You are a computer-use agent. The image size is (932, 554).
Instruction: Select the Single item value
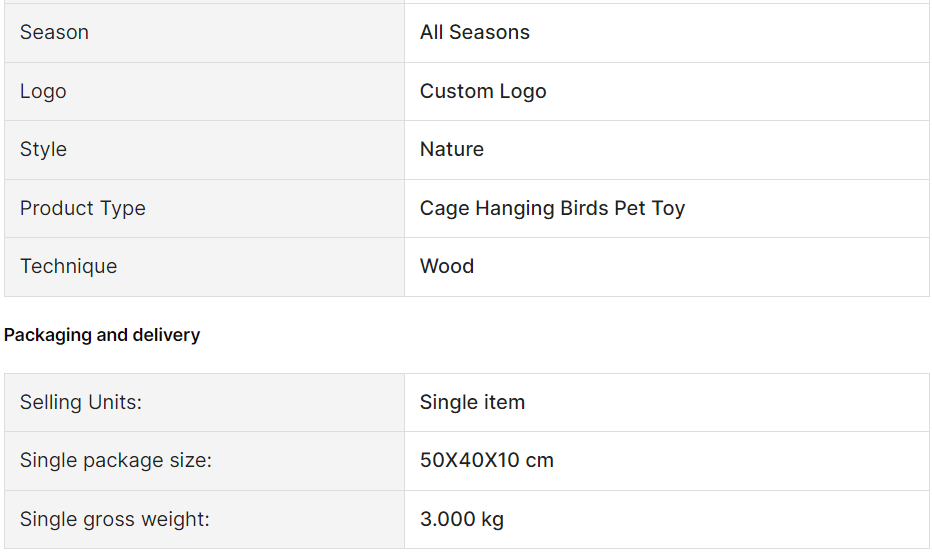(x=473, y=402)
